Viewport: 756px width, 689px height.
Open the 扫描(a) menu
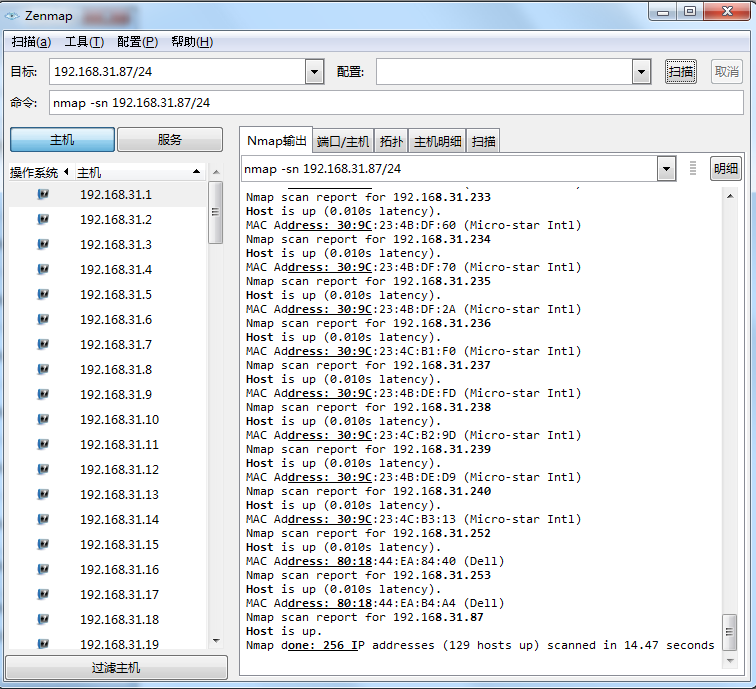click(31, 42)
